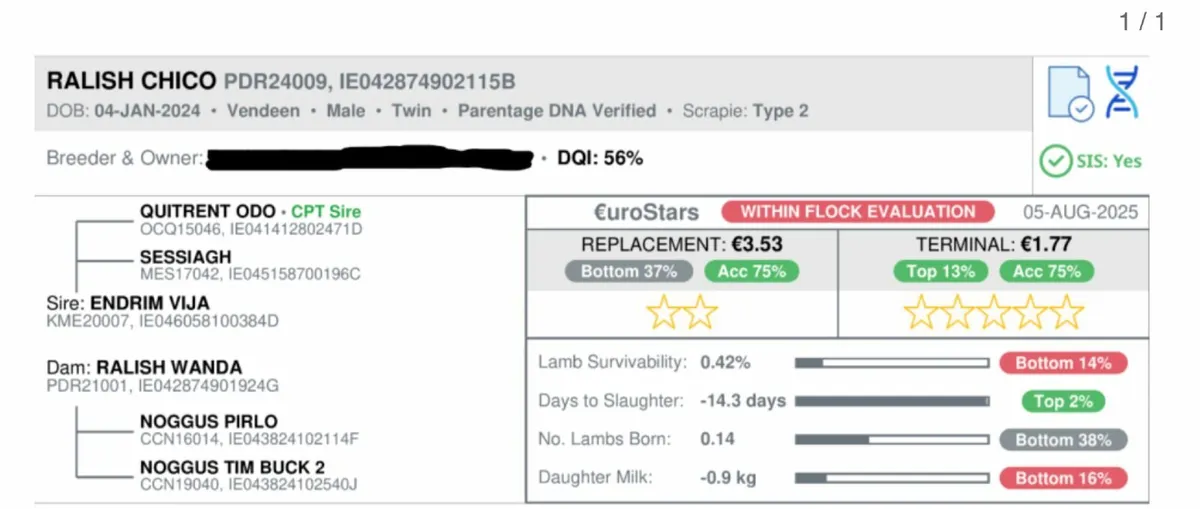The image size is (1200, 509).
Task: Click the No. Lambs Born Bottom 38% badge
Action: click(x=1063, y=439)
